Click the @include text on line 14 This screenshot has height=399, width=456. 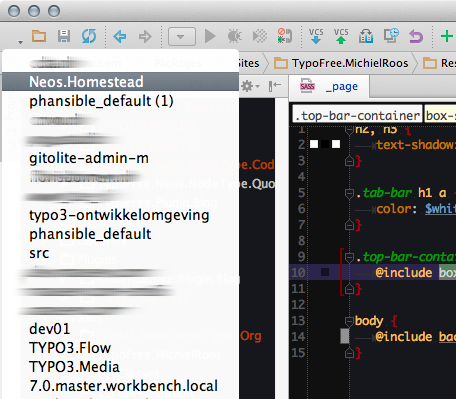point(404,337)
